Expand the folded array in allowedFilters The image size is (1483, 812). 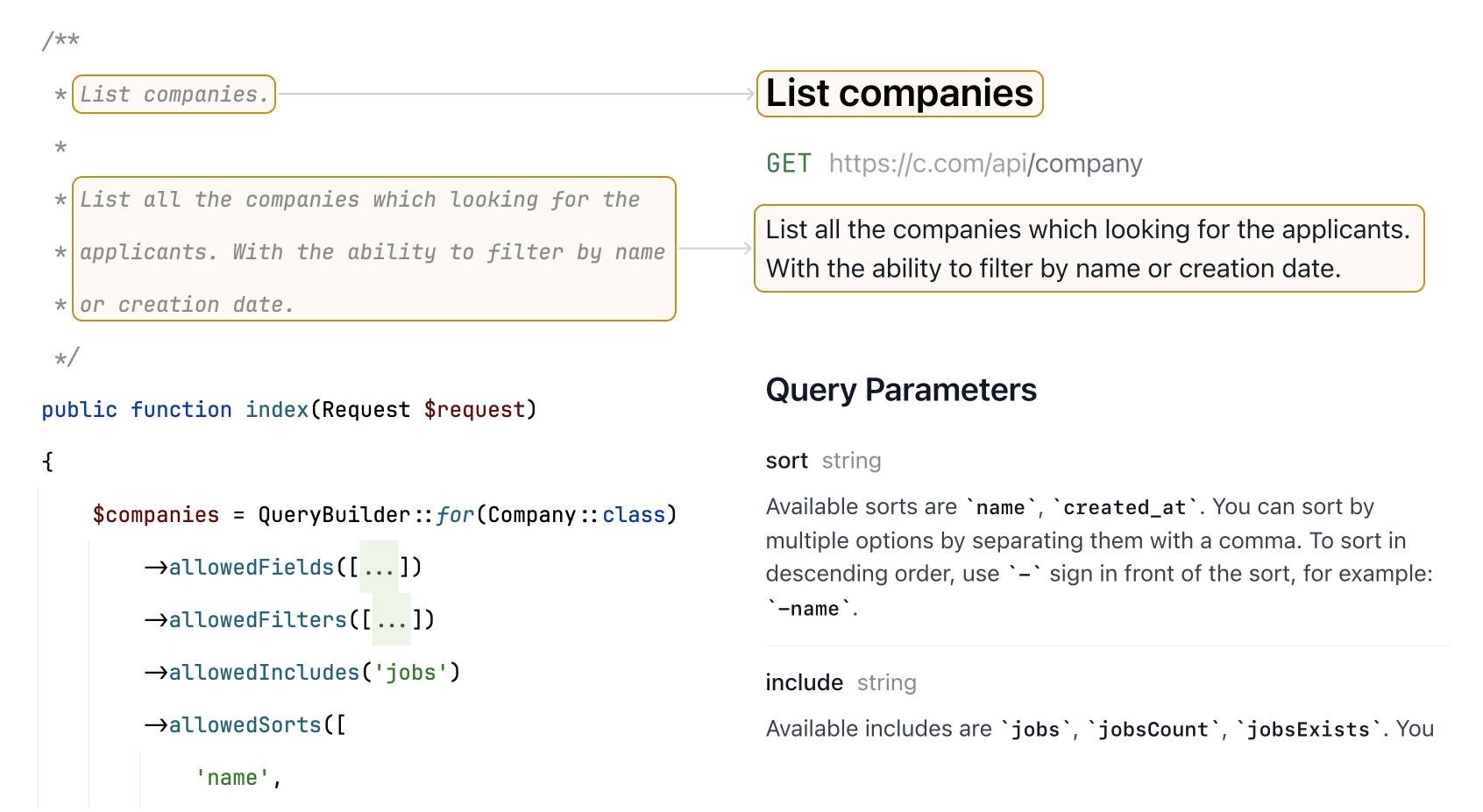click(x=391, y=620)
